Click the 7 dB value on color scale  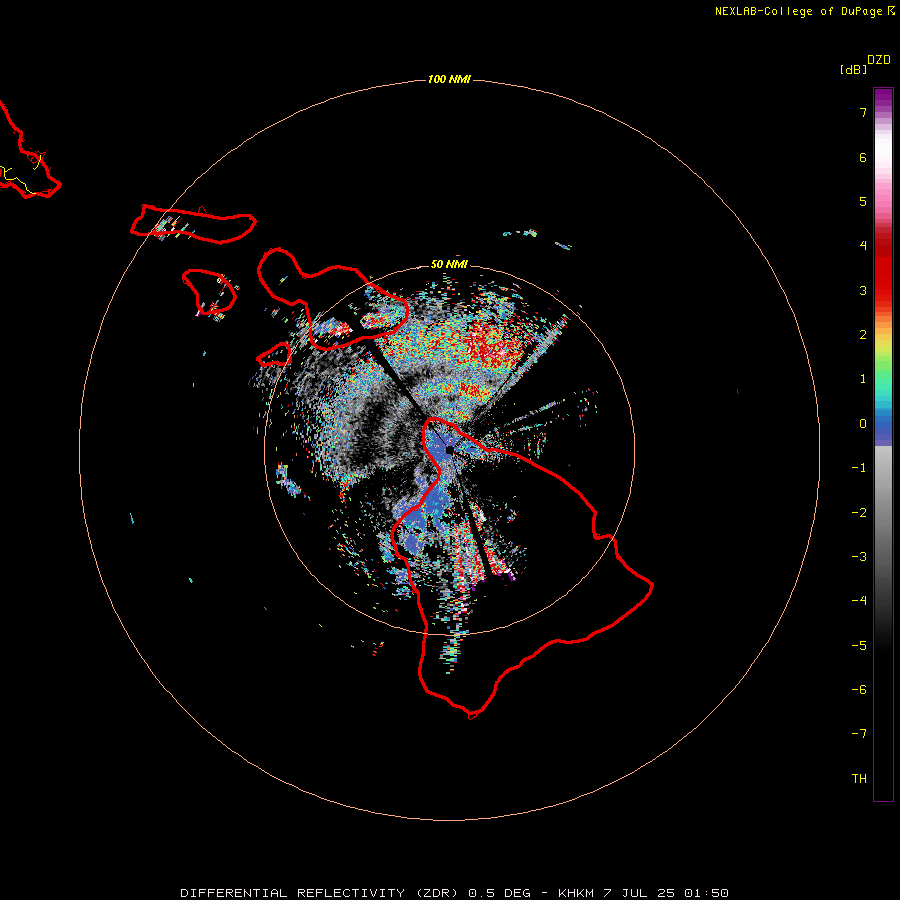pyautogui.click(x=863, y=112)
